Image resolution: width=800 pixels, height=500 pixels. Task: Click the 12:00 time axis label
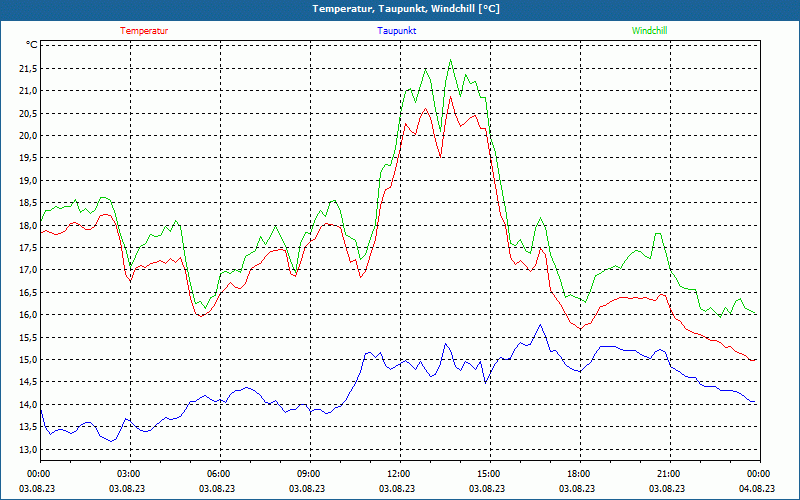point(400,474)
